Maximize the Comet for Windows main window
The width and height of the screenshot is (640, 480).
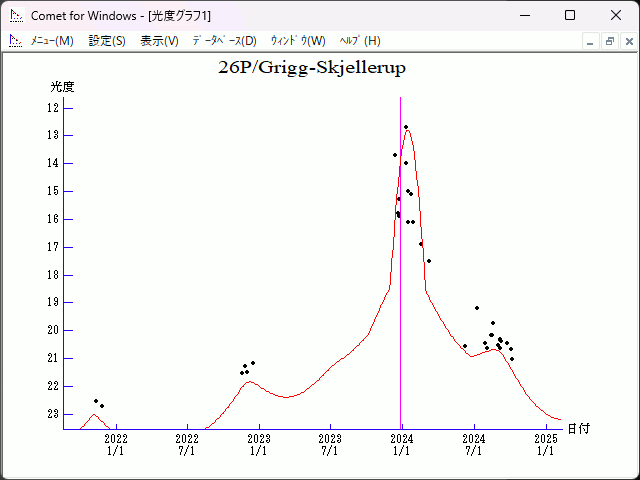(x=570, y=16)
